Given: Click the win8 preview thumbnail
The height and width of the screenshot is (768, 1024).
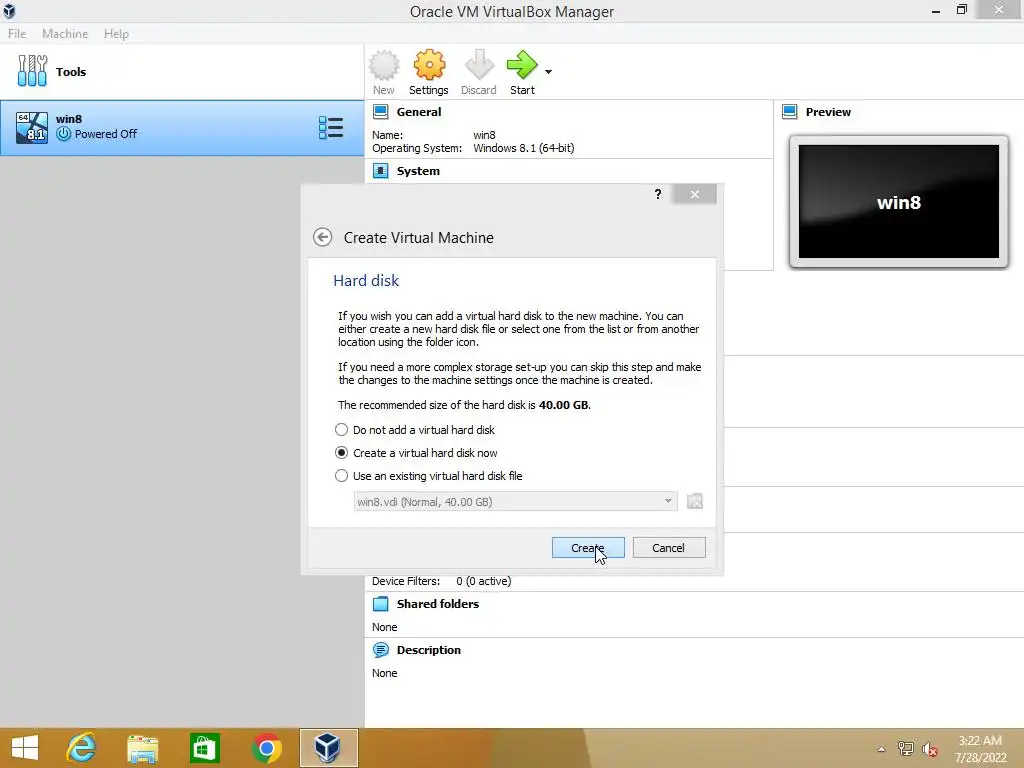Looking at the screenshot, I should 899,202.
